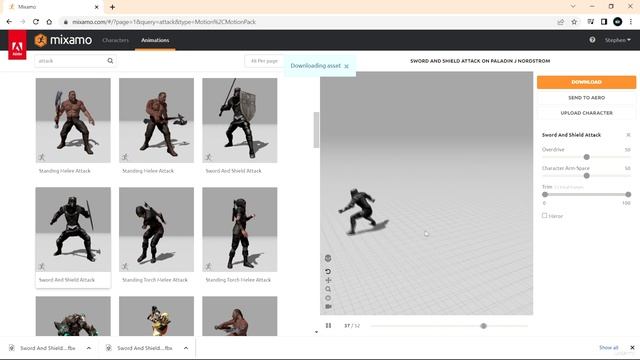Open the Stephen account dropdown
Viewport: 640px width, 360px height.
(x=618, y=40)
